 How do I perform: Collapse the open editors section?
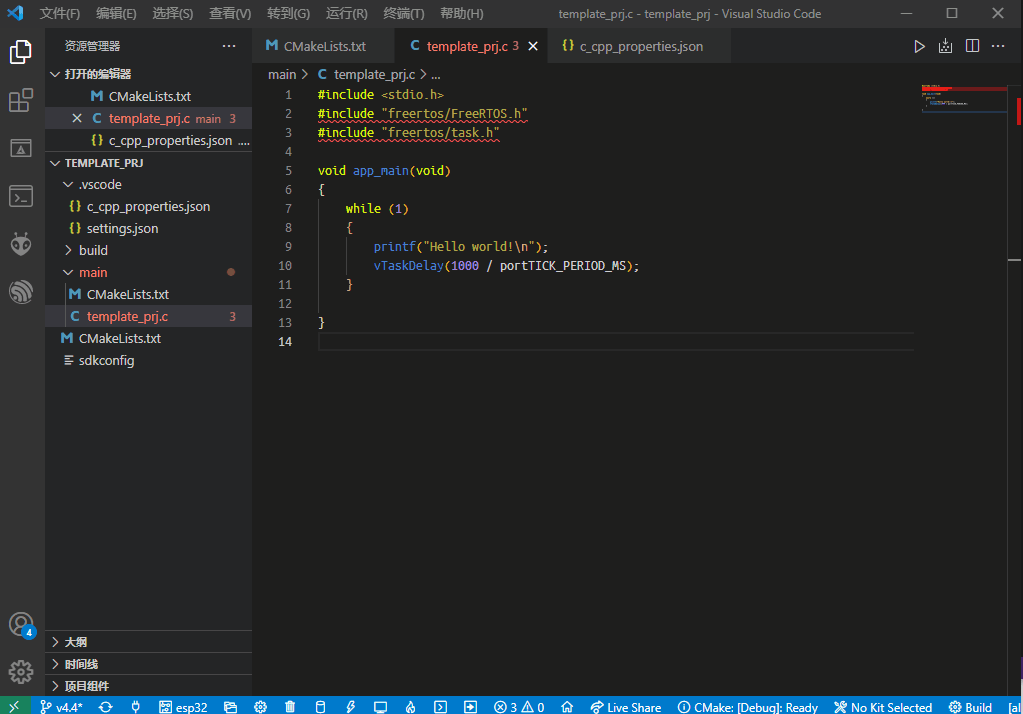tap(55, 74)
